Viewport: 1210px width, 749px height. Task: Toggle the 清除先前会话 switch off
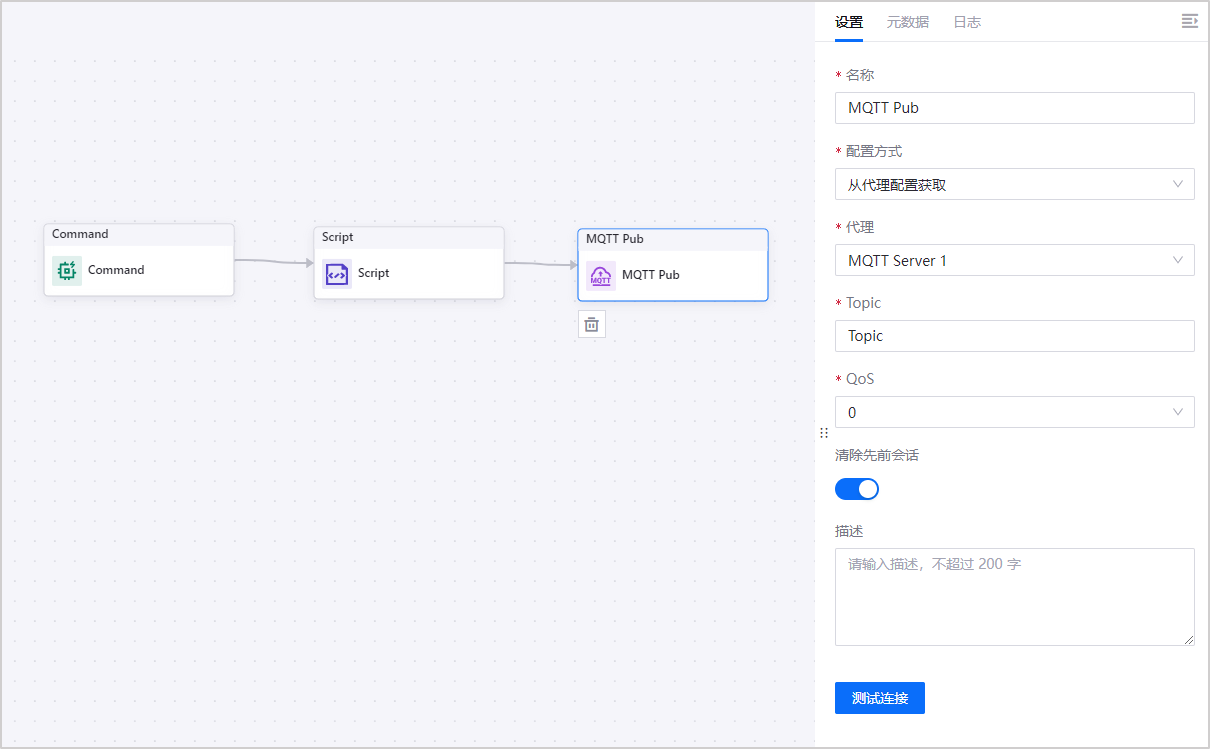coord(857,489)
